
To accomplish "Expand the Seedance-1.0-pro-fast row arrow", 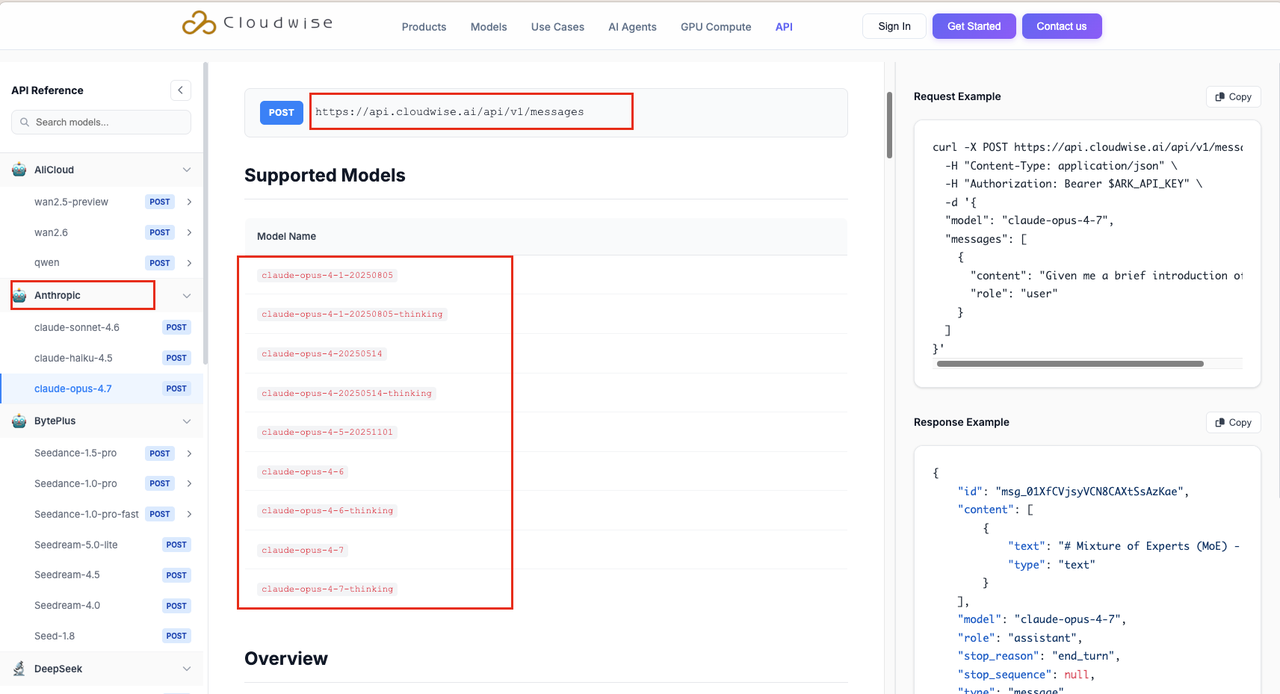I will (x=189, y=514).
